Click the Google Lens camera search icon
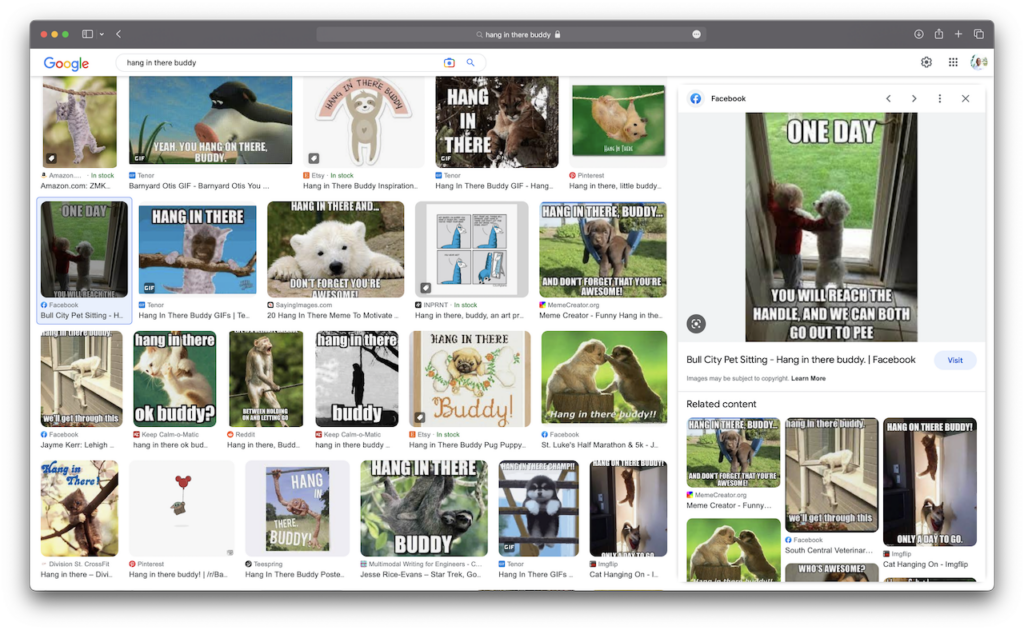1024x630 pixels. click(450, 63)
